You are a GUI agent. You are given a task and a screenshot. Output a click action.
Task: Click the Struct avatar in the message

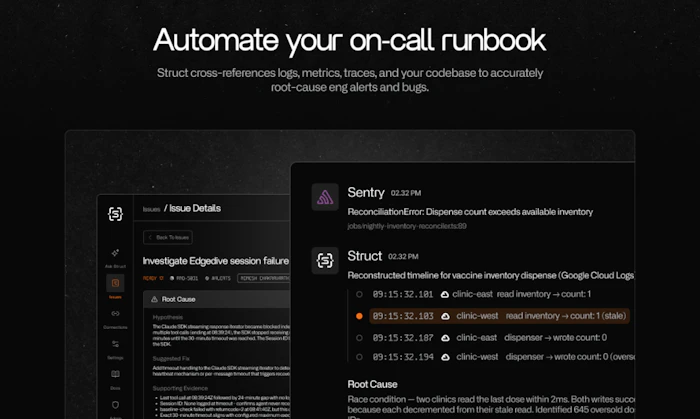325,260
